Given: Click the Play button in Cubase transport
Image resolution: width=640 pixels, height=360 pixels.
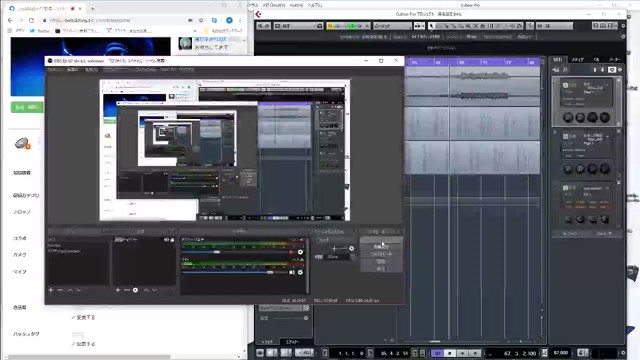Looking at the screenshot, I should (462, 353).
